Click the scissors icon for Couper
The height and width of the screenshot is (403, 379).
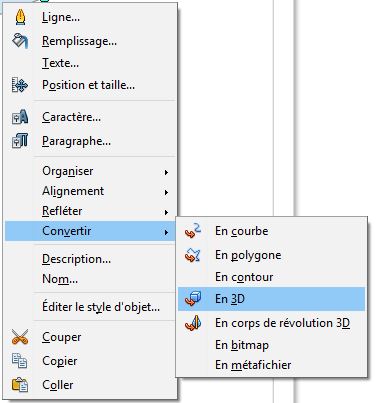pyautogui.click(x=20, y=337)
